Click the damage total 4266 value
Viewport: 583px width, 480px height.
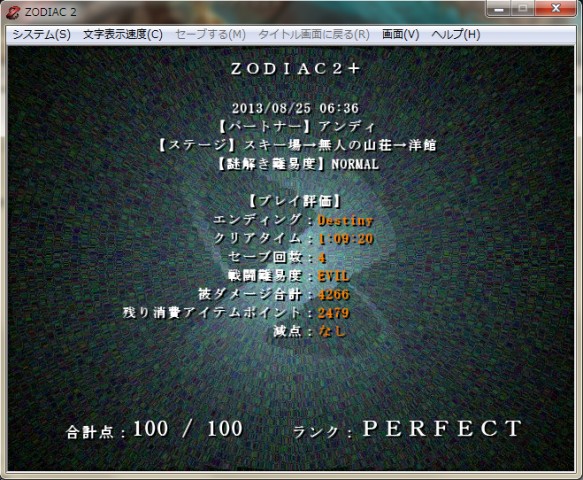pos(334,294)
